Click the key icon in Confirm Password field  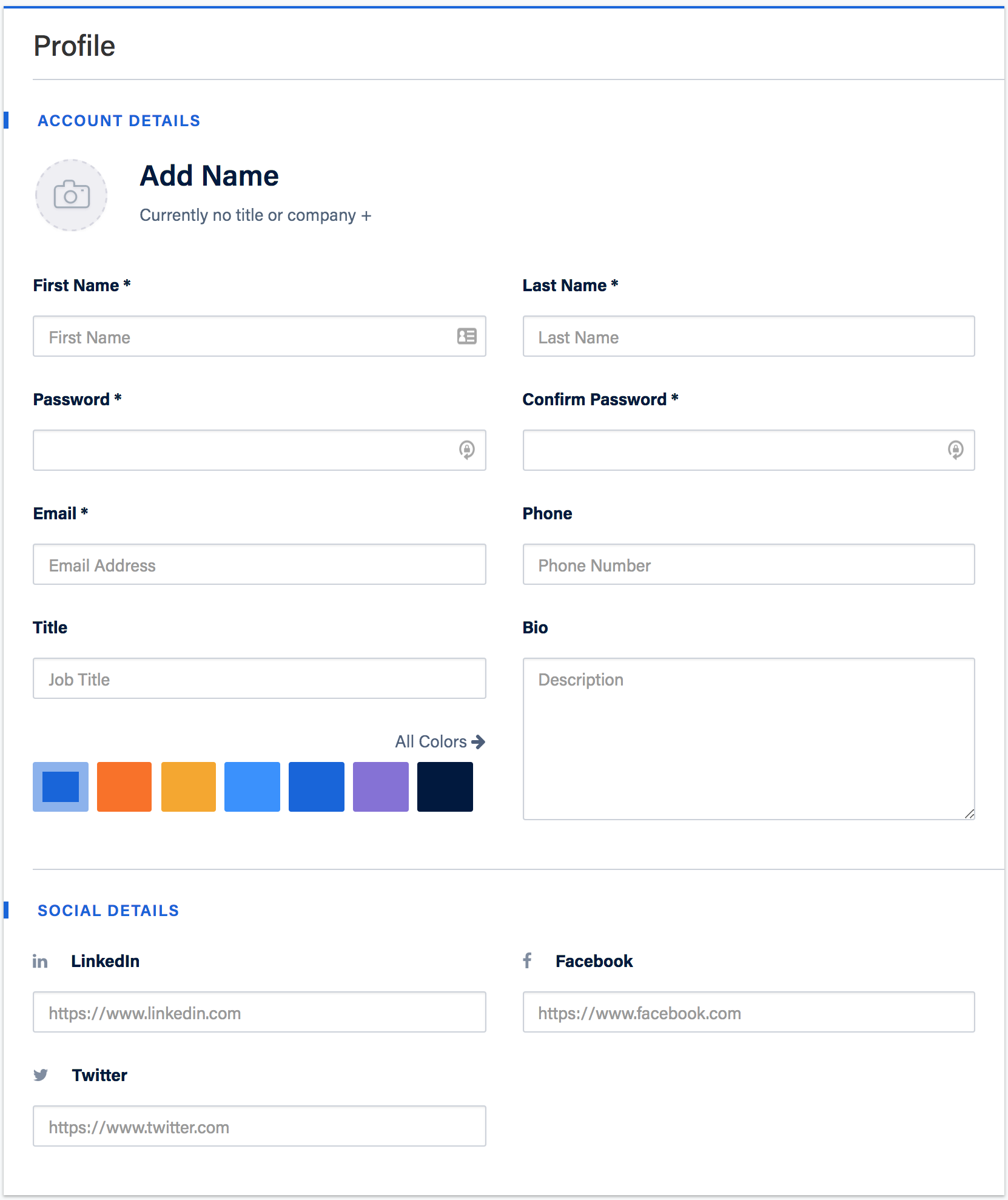[x=955, y=450]
